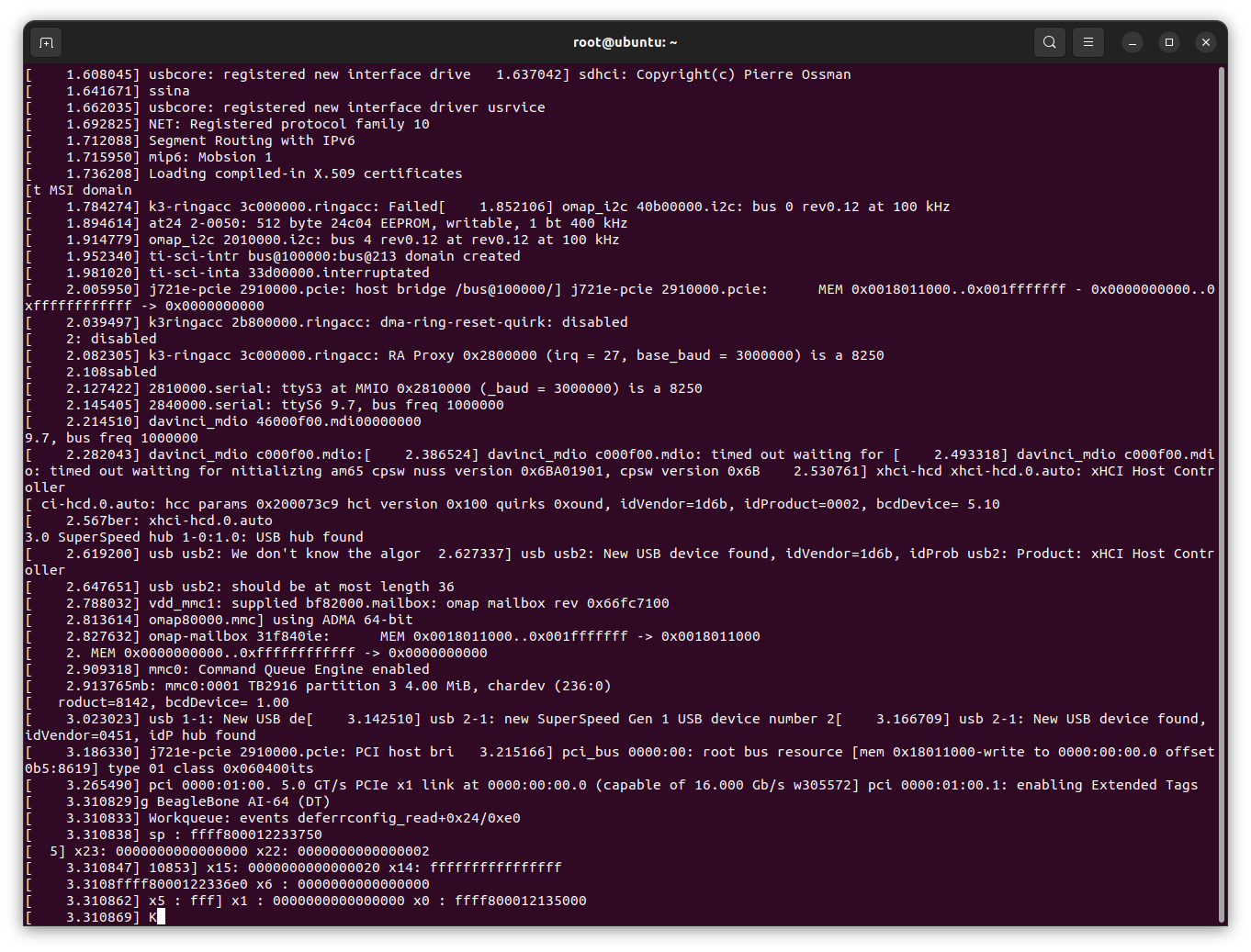Image resolution: width=1251 pixels, height=952 pixels.
Task: Click "ttyS6 9.7, bus freq 1000000" line
Action: 265,405
